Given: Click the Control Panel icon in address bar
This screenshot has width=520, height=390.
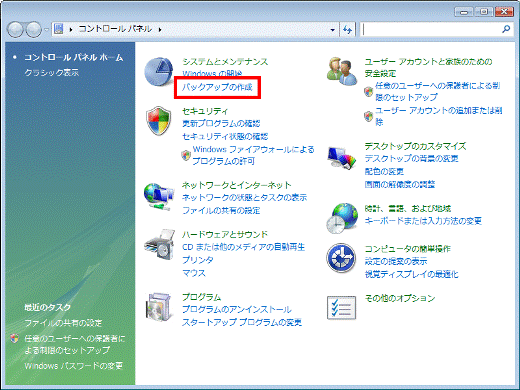Looking at the screenshot, I should pos(59,29).
